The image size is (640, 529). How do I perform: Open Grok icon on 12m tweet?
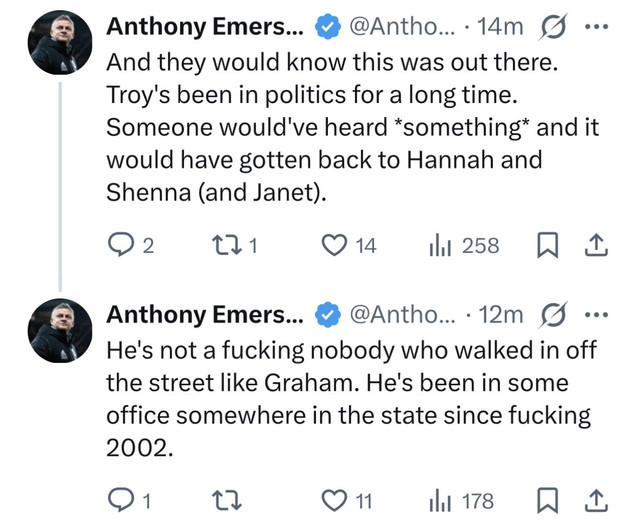coord(553,315)
